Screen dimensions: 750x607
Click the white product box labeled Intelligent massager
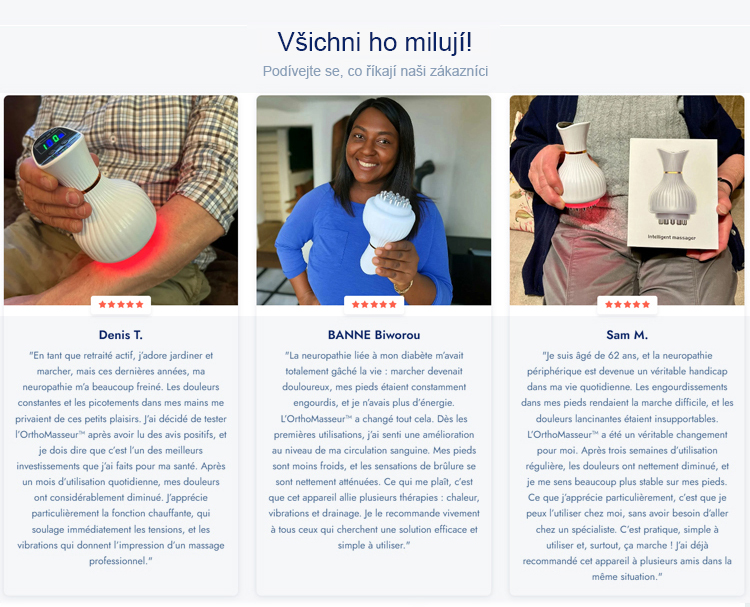pos(673,193)
